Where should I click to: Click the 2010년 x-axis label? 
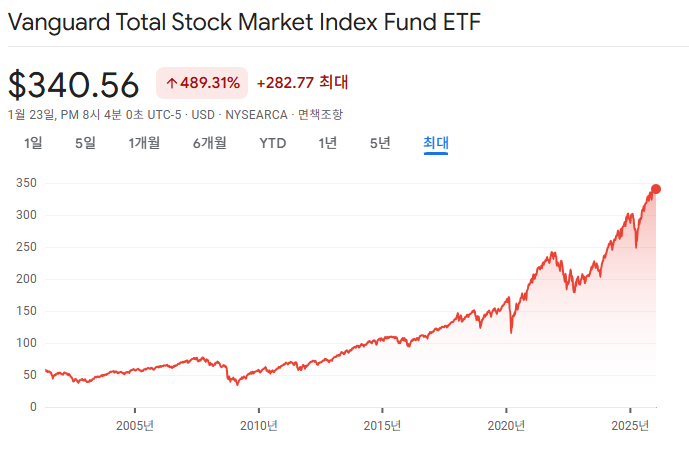point(259,425)
